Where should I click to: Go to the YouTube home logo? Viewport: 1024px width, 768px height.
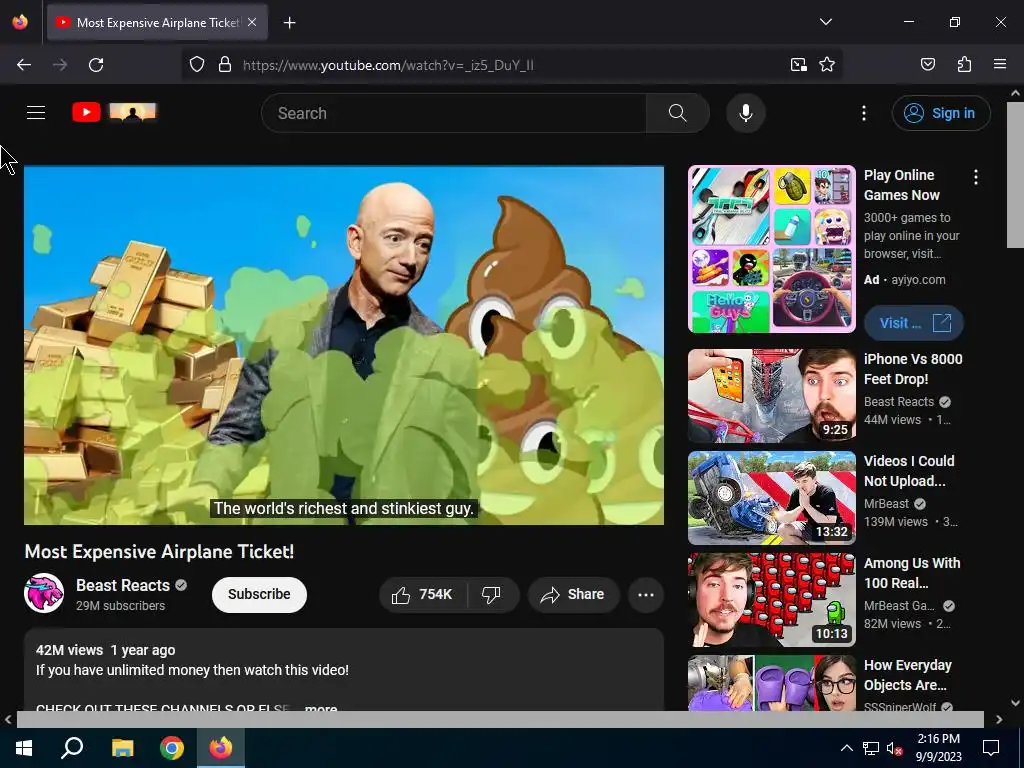tap(114, 112)
